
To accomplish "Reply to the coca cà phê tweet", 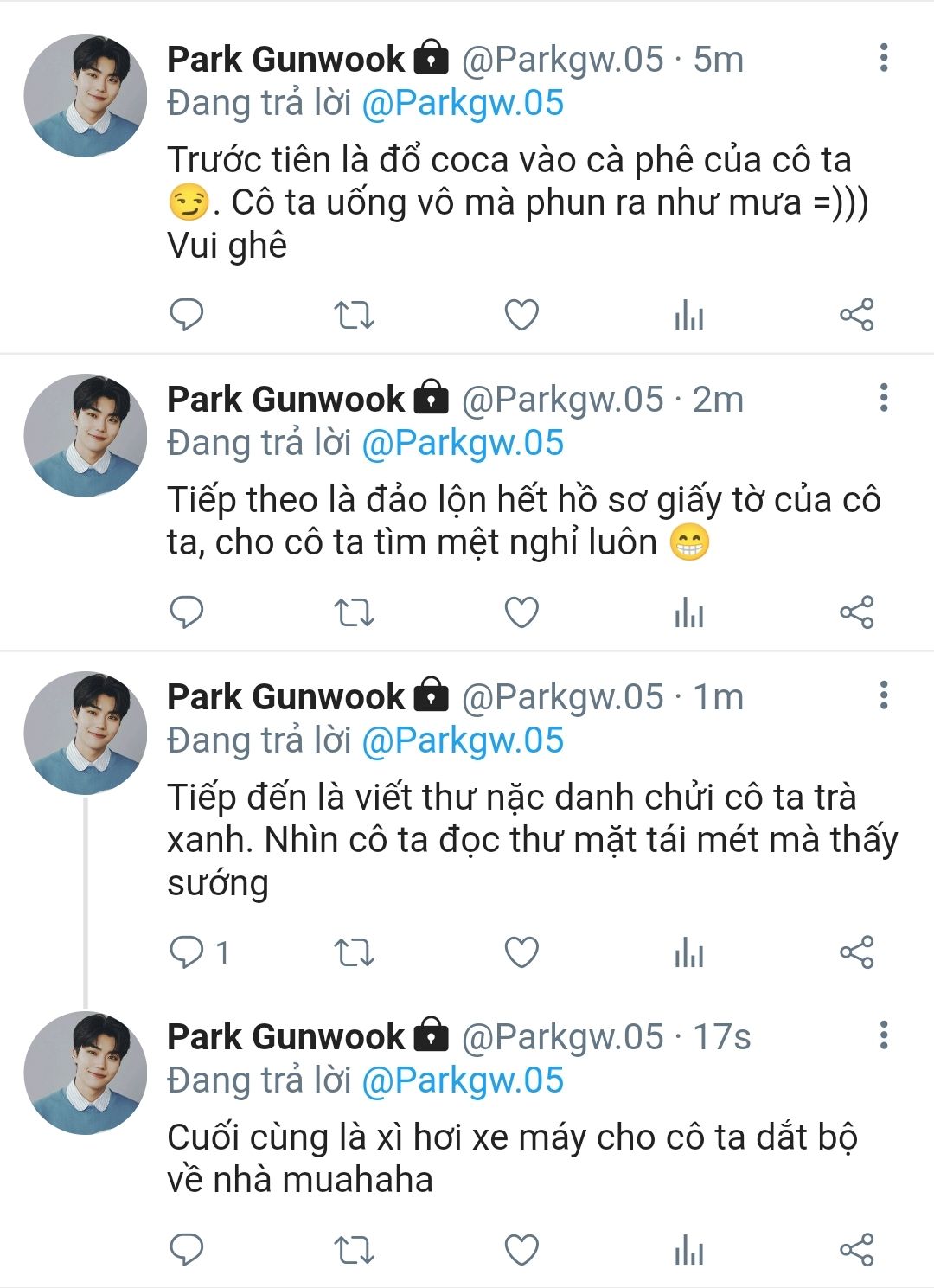I will coord(186,315).
